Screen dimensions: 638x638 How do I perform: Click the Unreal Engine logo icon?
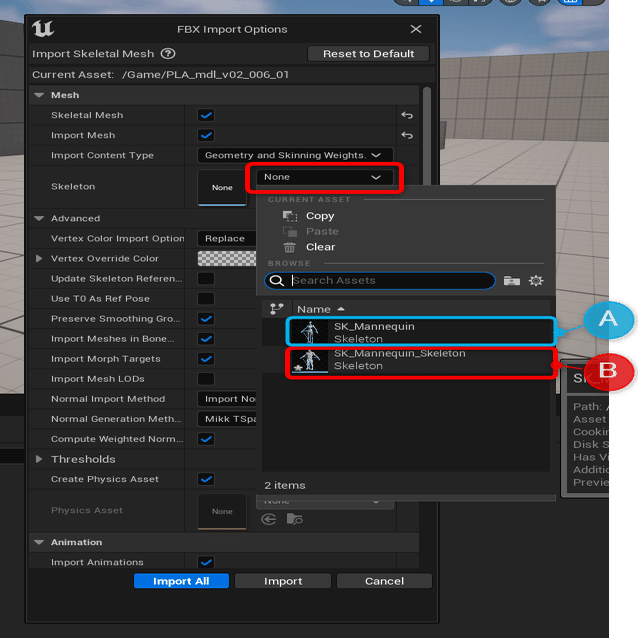(43, 28)
